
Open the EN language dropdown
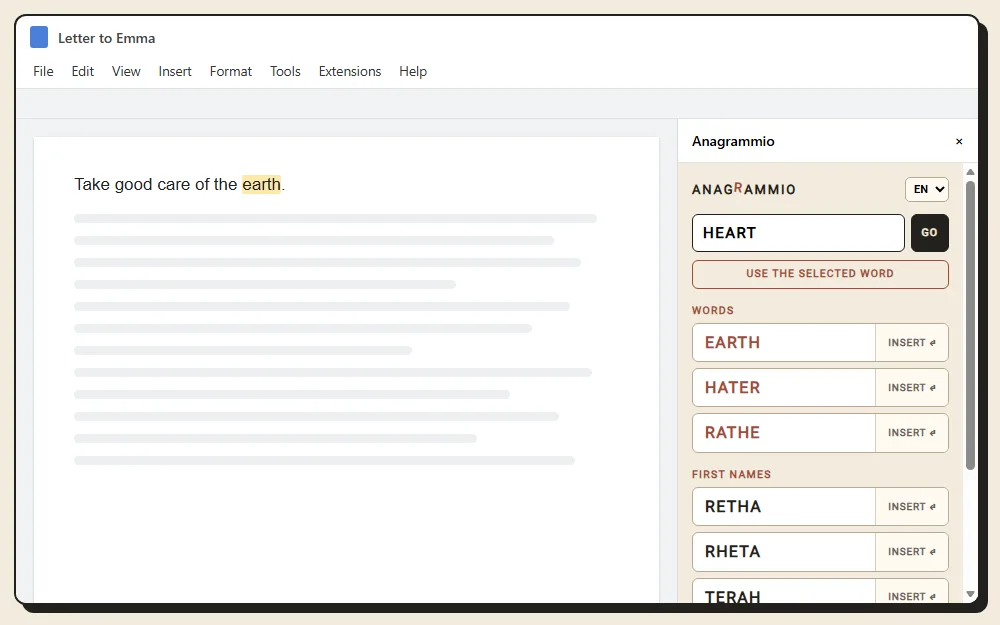click(927, 189)
